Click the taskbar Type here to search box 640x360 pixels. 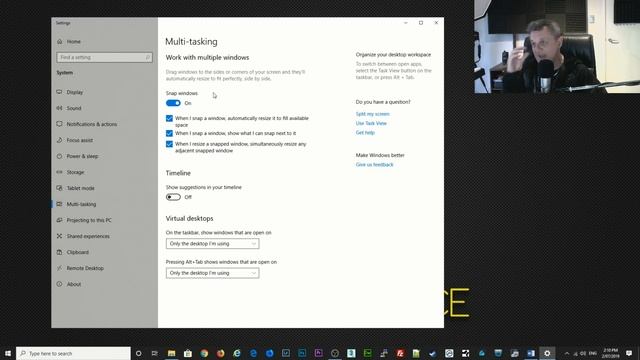pyautogui.click(x=73, y=353)
